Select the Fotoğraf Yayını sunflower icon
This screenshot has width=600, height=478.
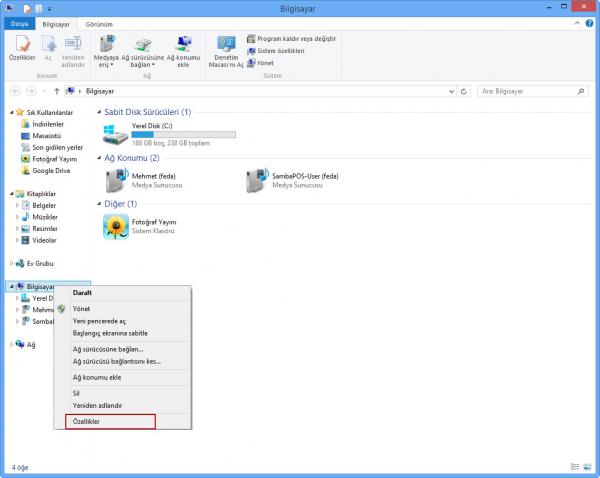[116, 227]
